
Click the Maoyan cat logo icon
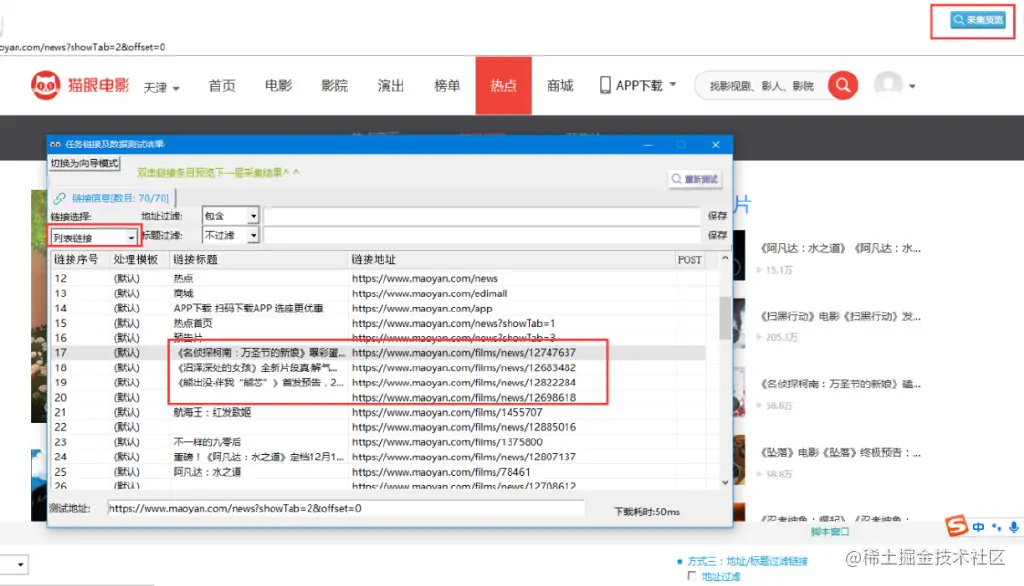pyautogui.click(x=46, y=86)
